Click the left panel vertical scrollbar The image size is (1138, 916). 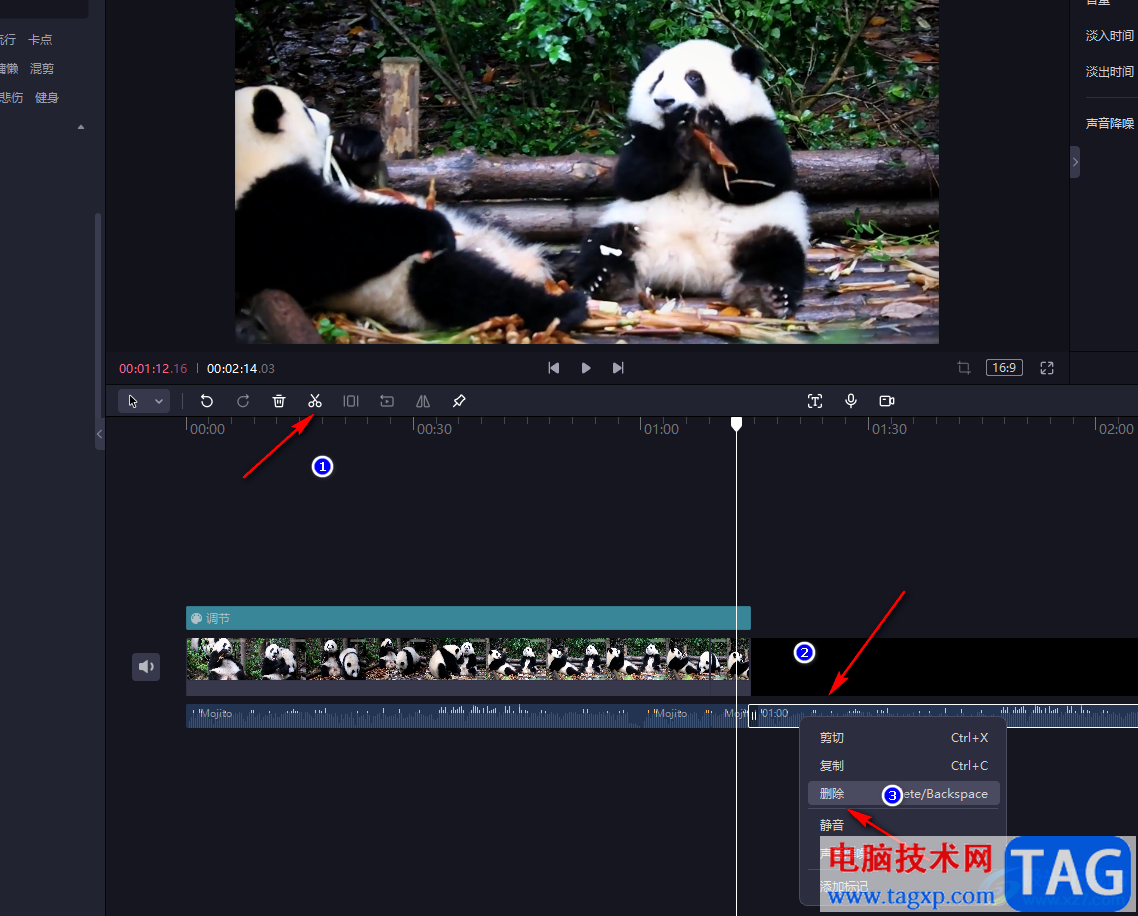click(98, 316)
